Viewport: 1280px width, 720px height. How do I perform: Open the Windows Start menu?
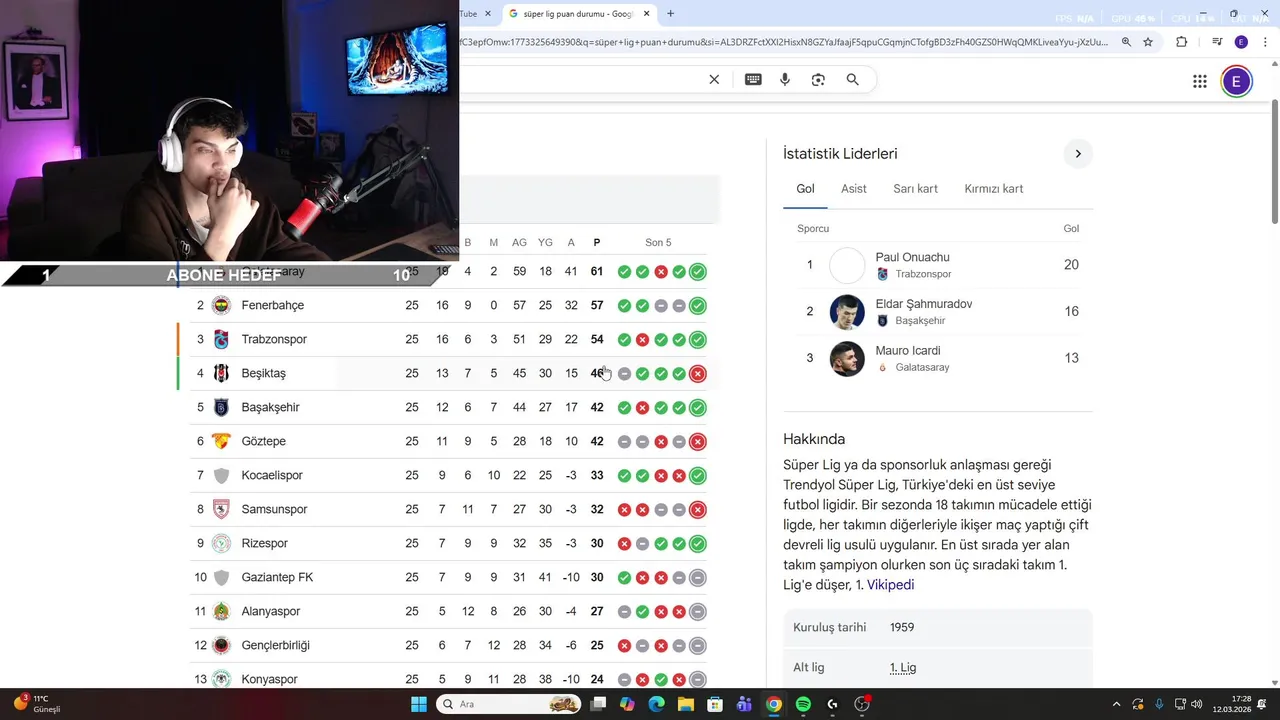coord(418,704)
